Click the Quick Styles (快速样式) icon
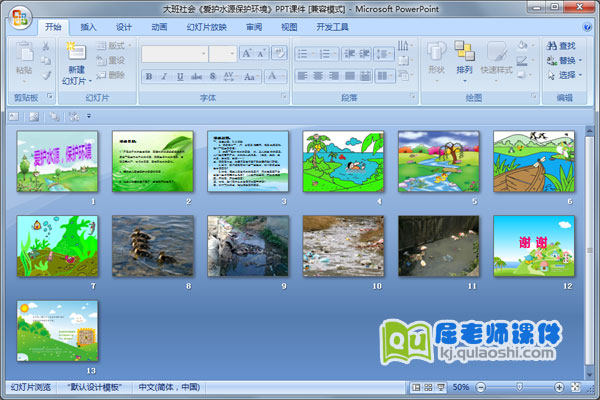600x400 pixels. [496, 51]
